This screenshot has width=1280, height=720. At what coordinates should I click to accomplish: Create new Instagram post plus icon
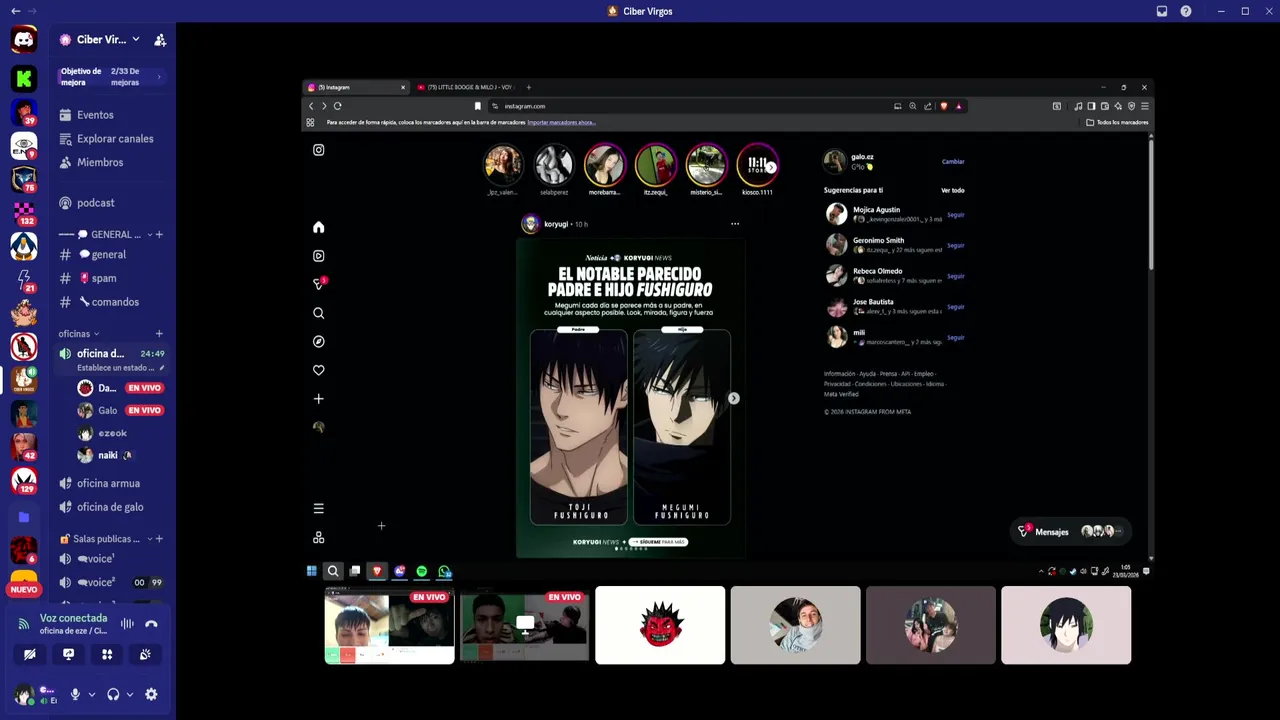pos(318,399)
